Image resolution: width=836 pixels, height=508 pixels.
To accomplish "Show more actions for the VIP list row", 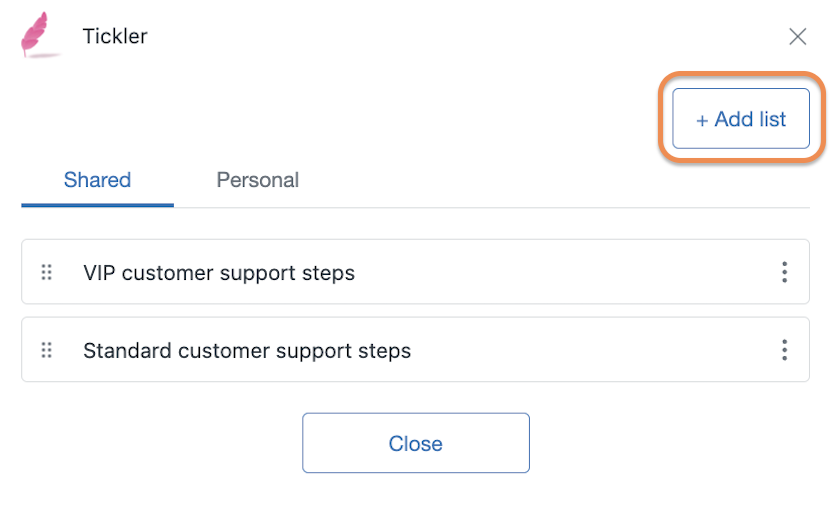I will [x=784, y=272].
